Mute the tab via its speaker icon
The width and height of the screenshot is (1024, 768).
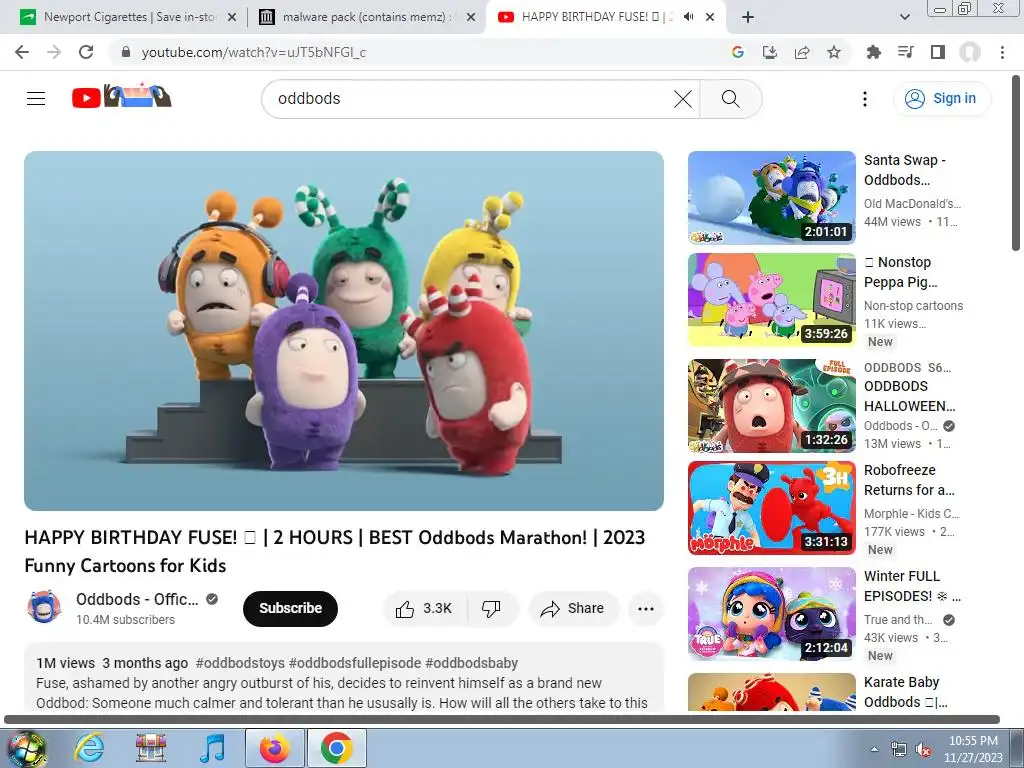688,17
